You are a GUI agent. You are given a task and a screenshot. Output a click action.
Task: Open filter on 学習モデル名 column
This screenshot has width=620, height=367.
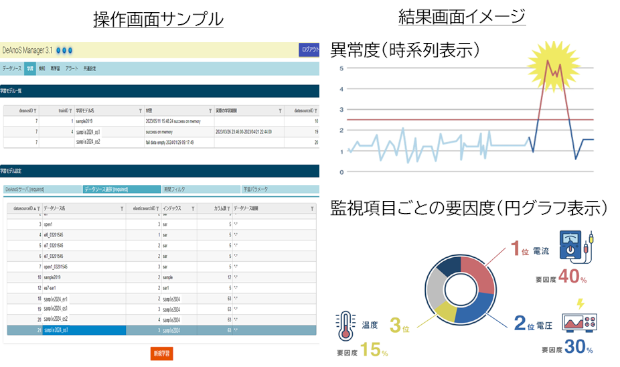click(x=140, y=111)
